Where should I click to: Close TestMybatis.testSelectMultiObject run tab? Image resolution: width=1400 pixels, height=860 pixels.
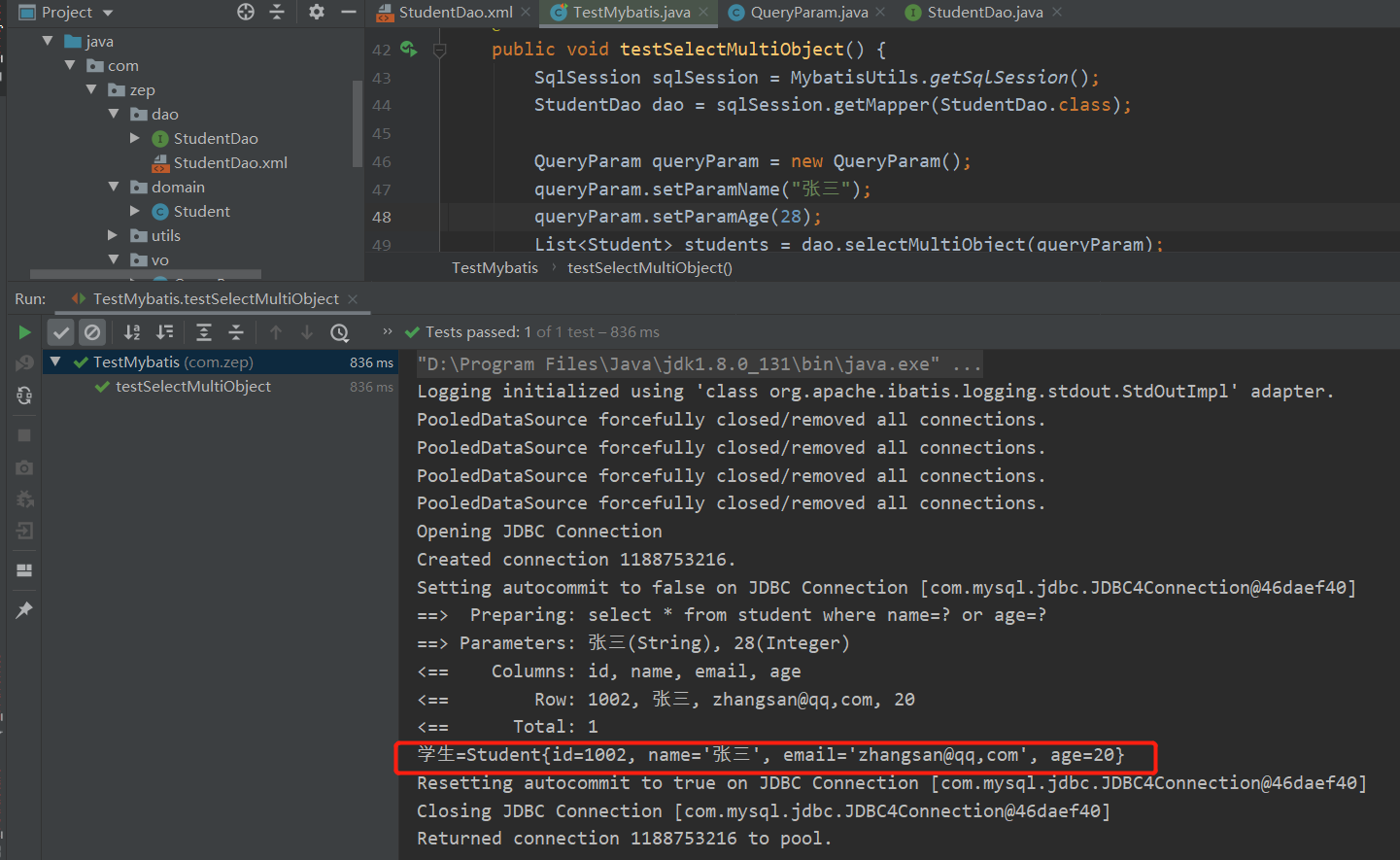[353, 299]
